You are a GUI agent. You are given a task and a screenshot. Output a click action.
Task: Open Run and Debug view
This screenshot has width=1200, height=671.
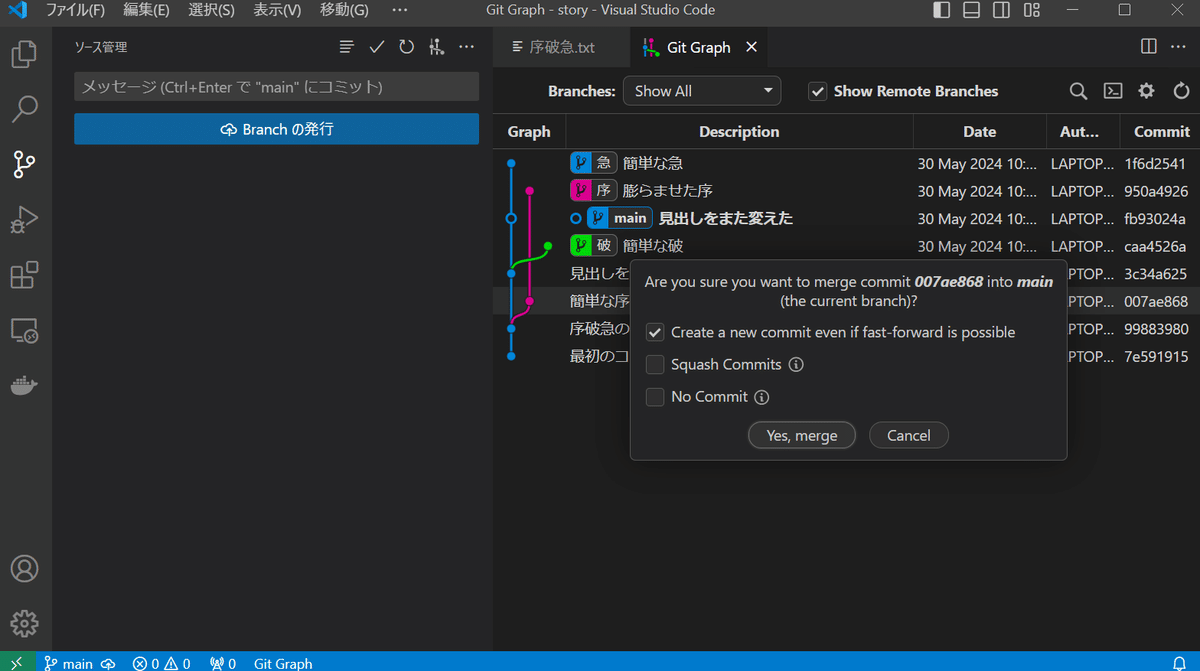click(25, 219)
